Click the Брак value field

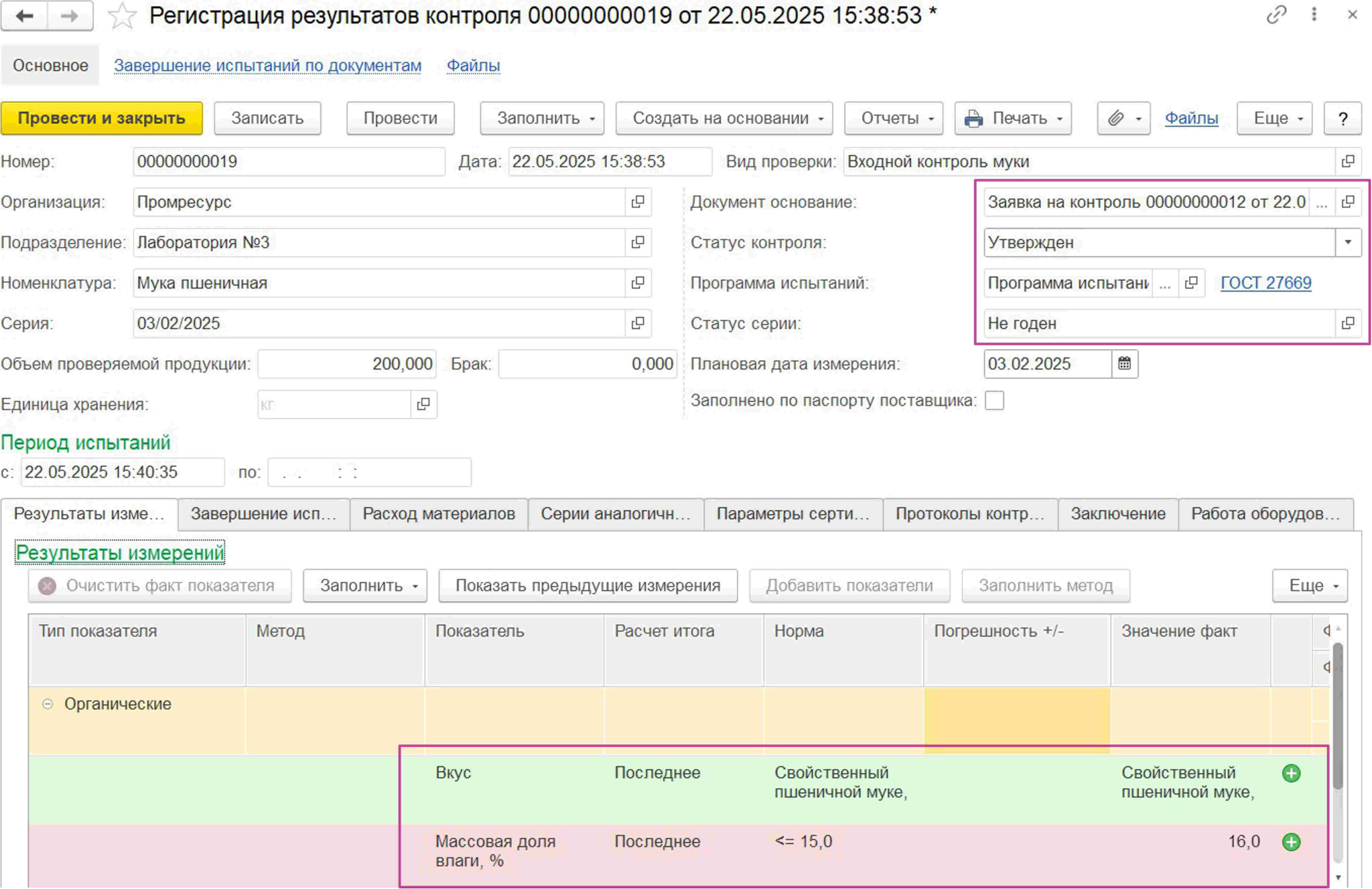pos(588,364)
